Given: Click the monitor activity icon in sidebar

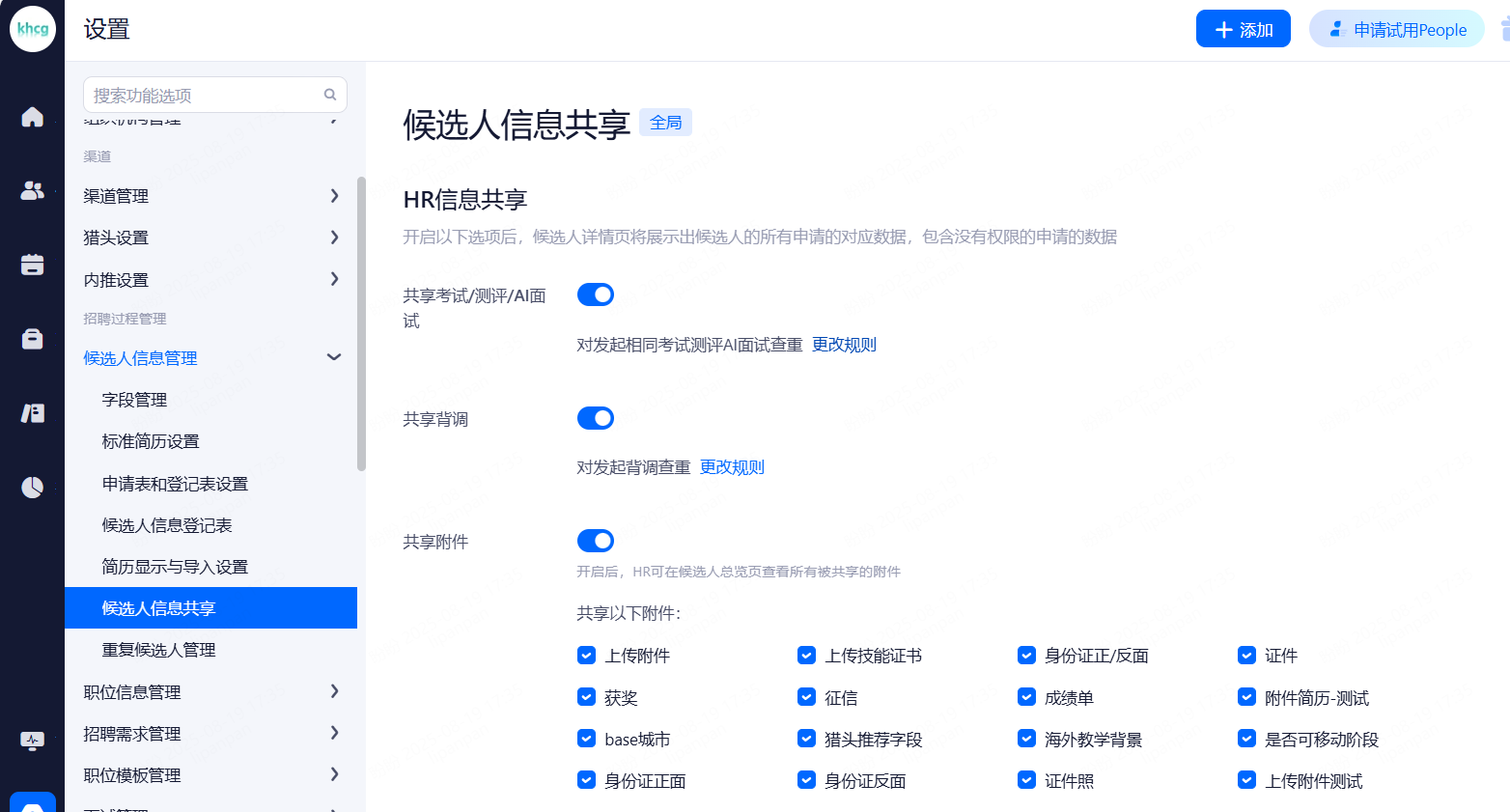Looking at the screenshot, I should point(32,741).
